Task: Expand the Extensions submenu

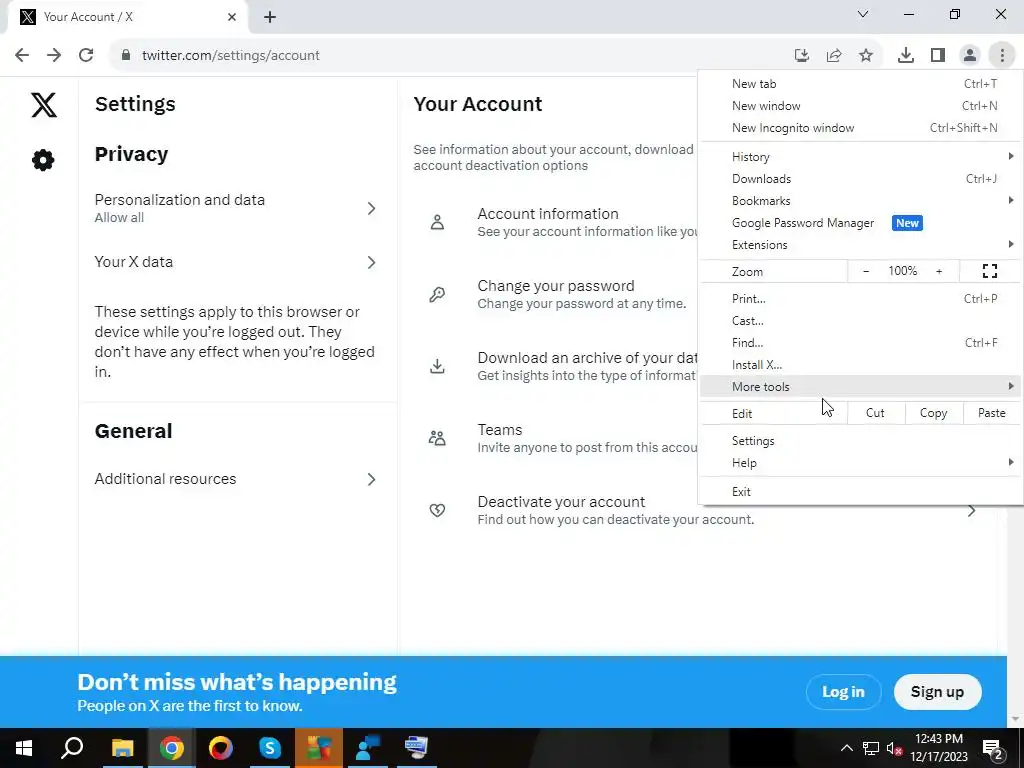Action: click(x=859, y=245)
